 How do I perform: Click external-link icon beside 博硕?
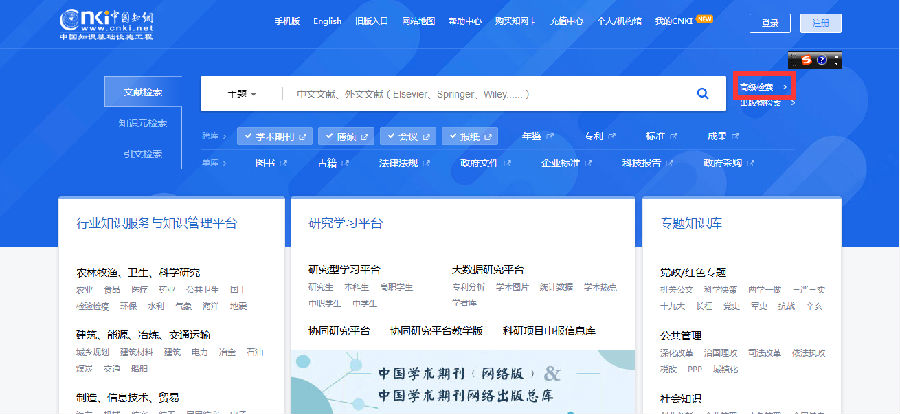click(x=364, y=137)
